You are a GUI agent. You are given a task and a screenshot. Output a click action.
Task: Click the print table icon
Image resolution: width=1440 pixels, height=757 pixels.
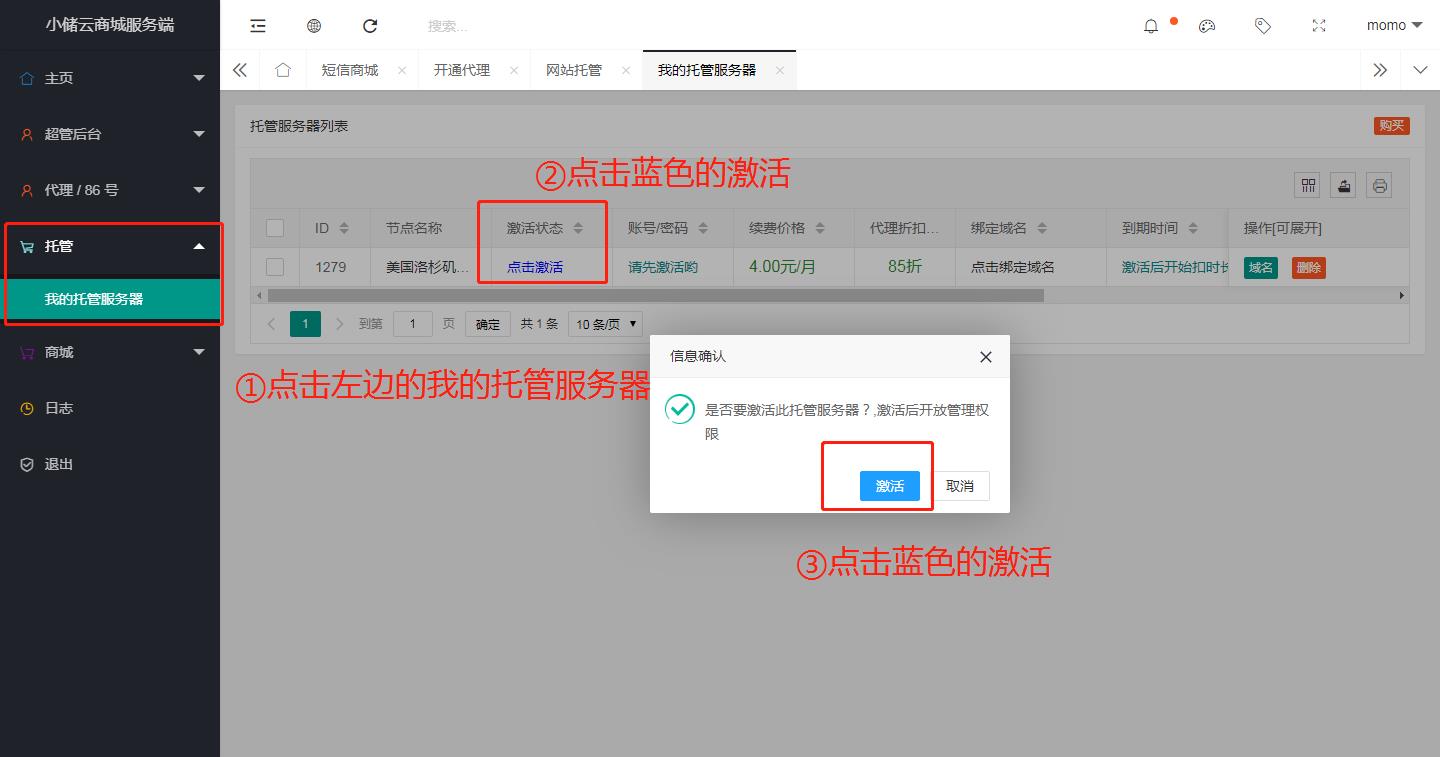click(x=1380, y=185)
